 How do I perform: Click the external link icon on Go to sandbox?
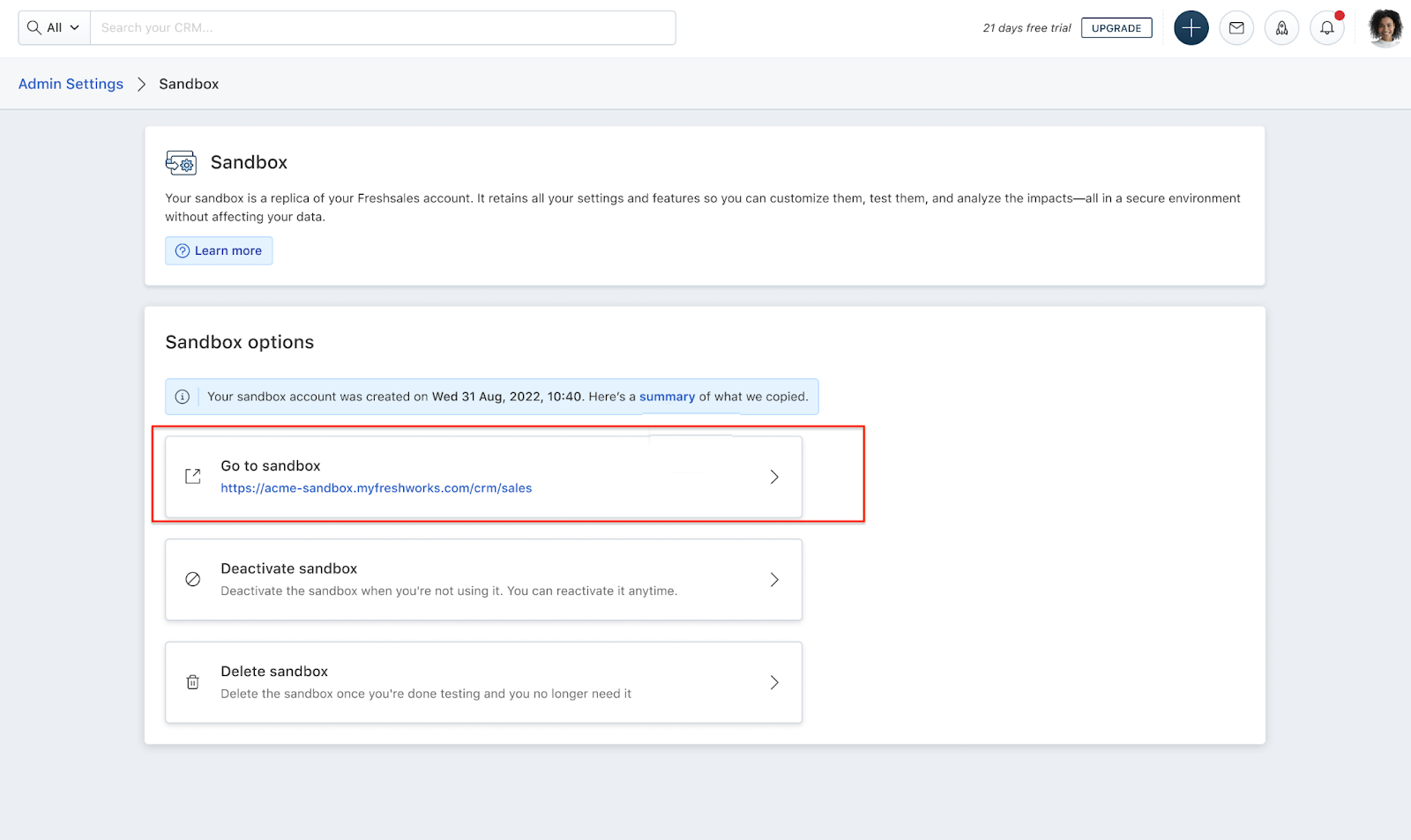click(192, 476)
